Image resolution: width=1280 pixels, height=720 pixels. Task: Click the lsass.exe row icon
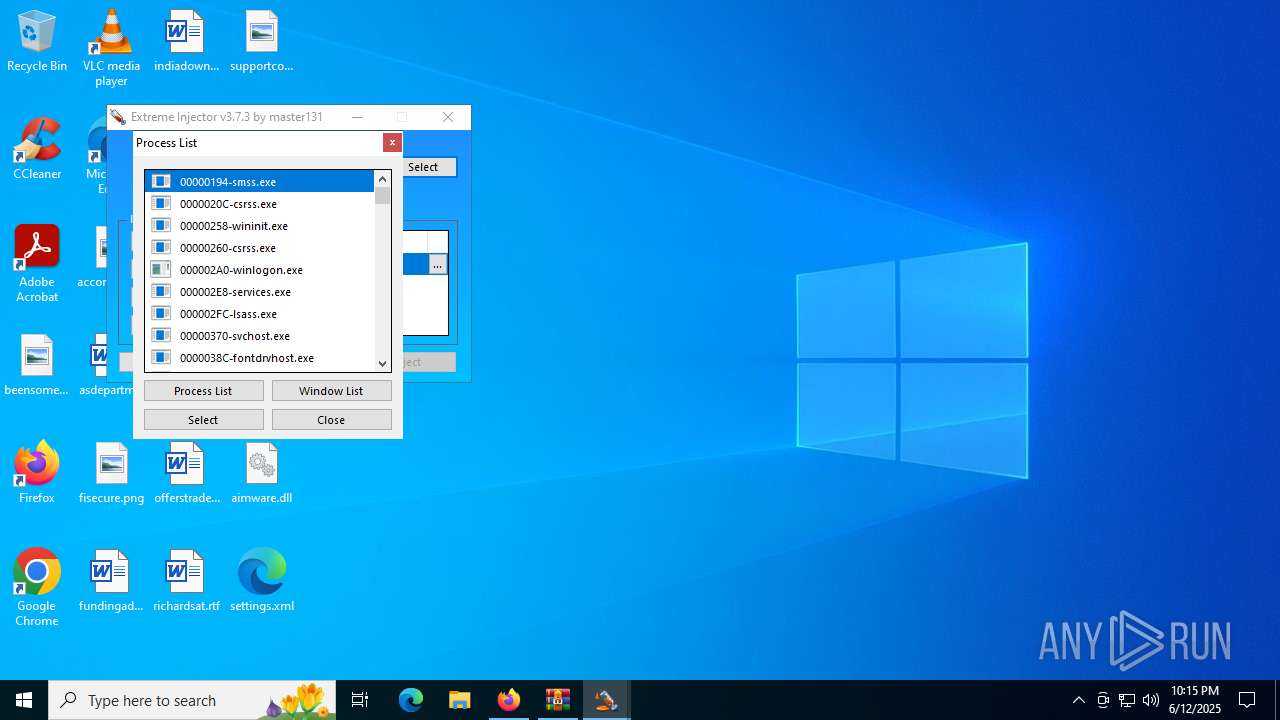pyautogui.click(x=161, y=314)
